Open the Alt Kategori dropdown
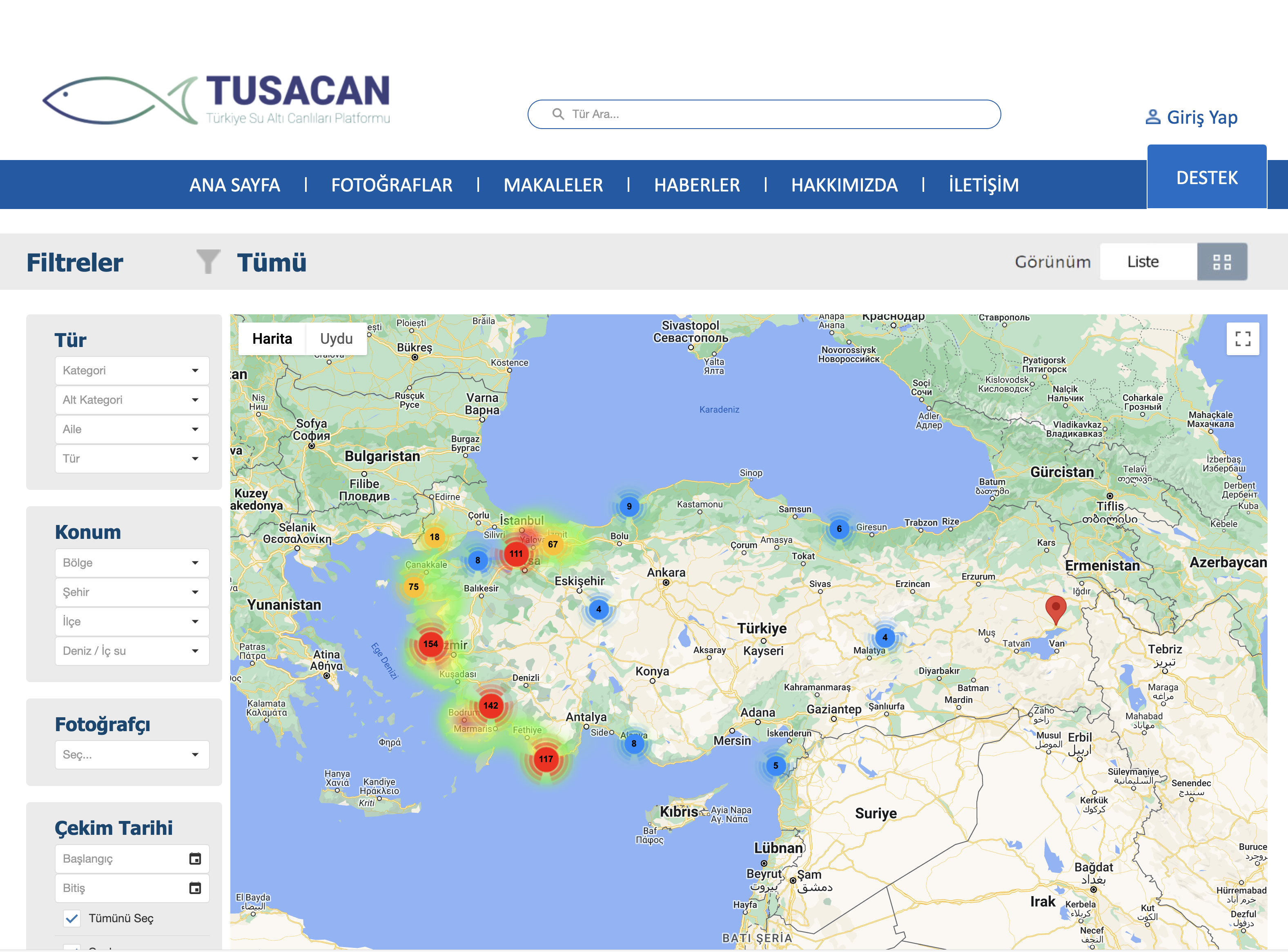Image resolution: width=1288 pixels, height=952 pixels. point(132,400)
